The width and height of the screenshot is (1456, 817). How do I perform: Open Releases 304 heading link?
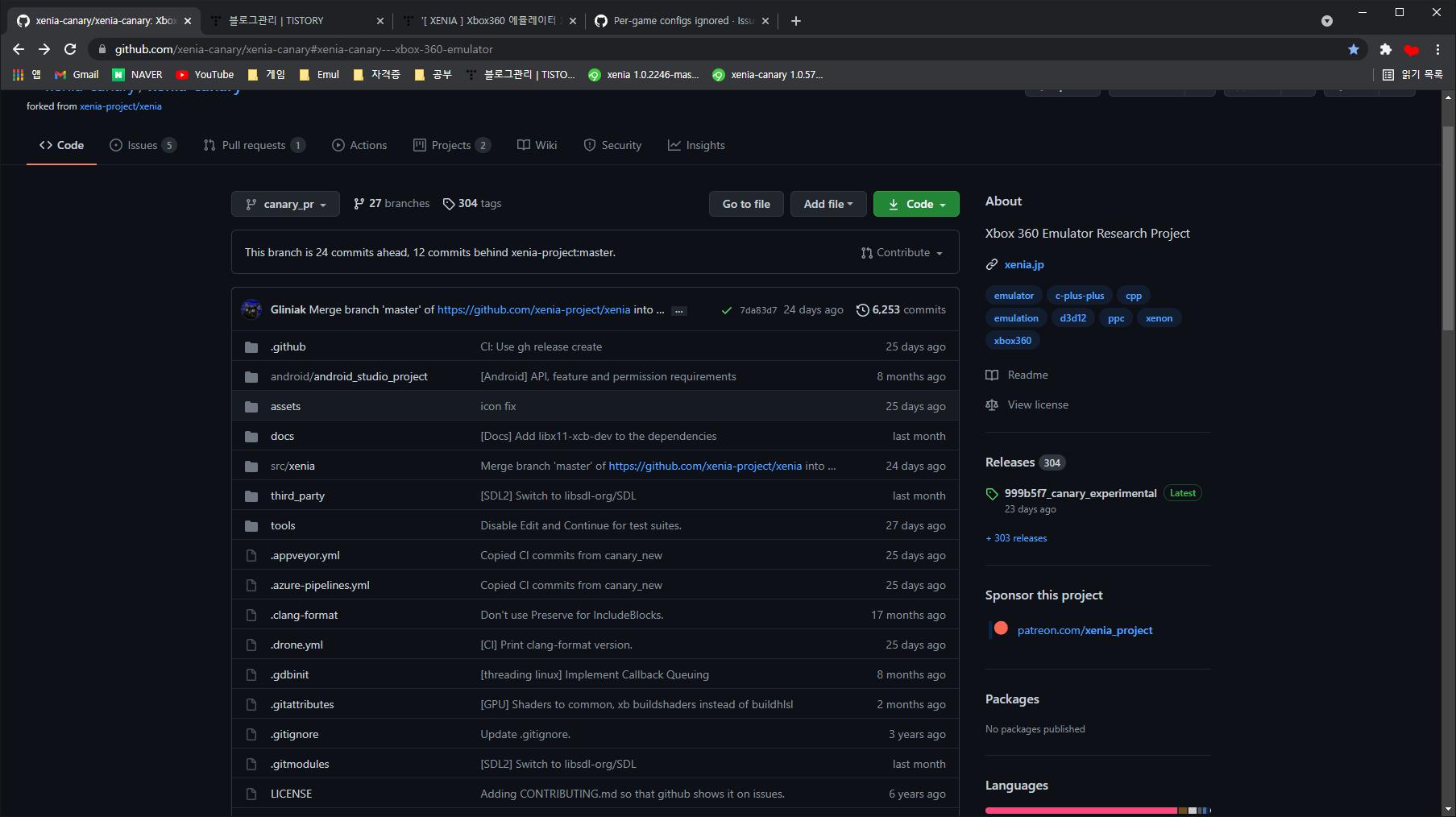point(1025,462)
